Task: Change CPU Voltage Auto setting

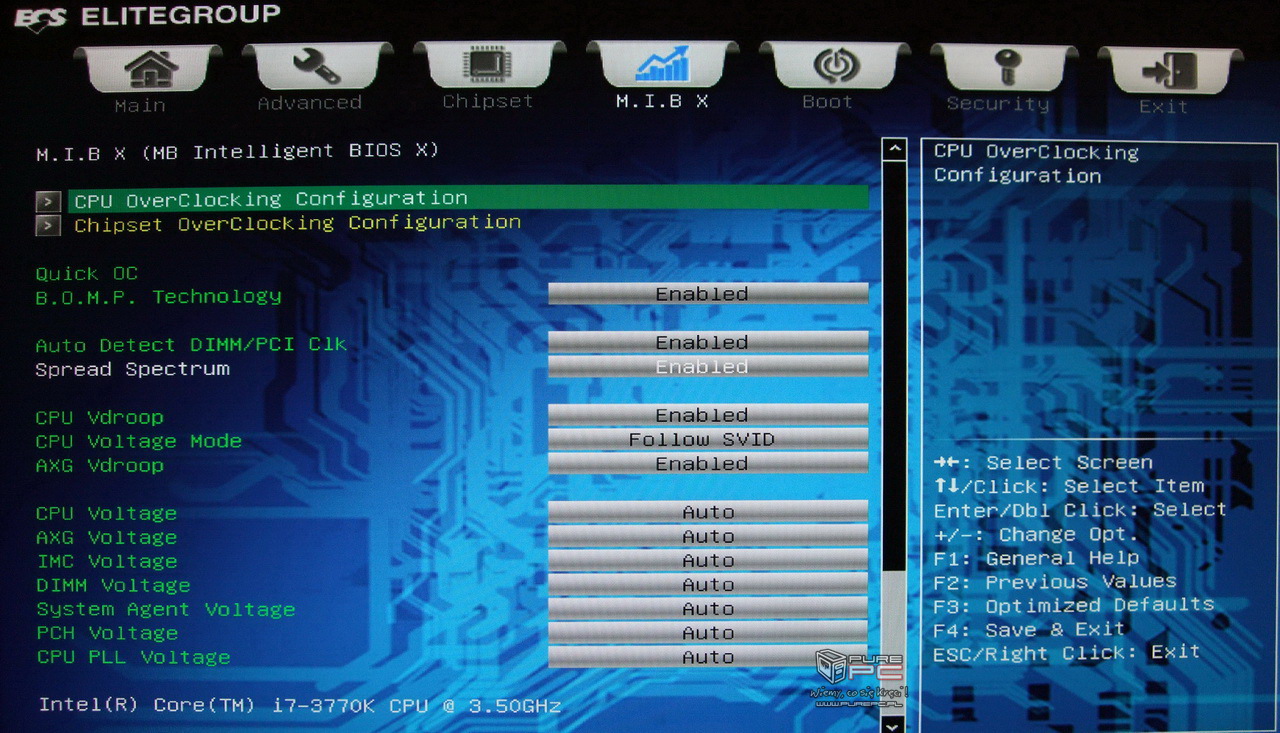Action: point(708,512)
